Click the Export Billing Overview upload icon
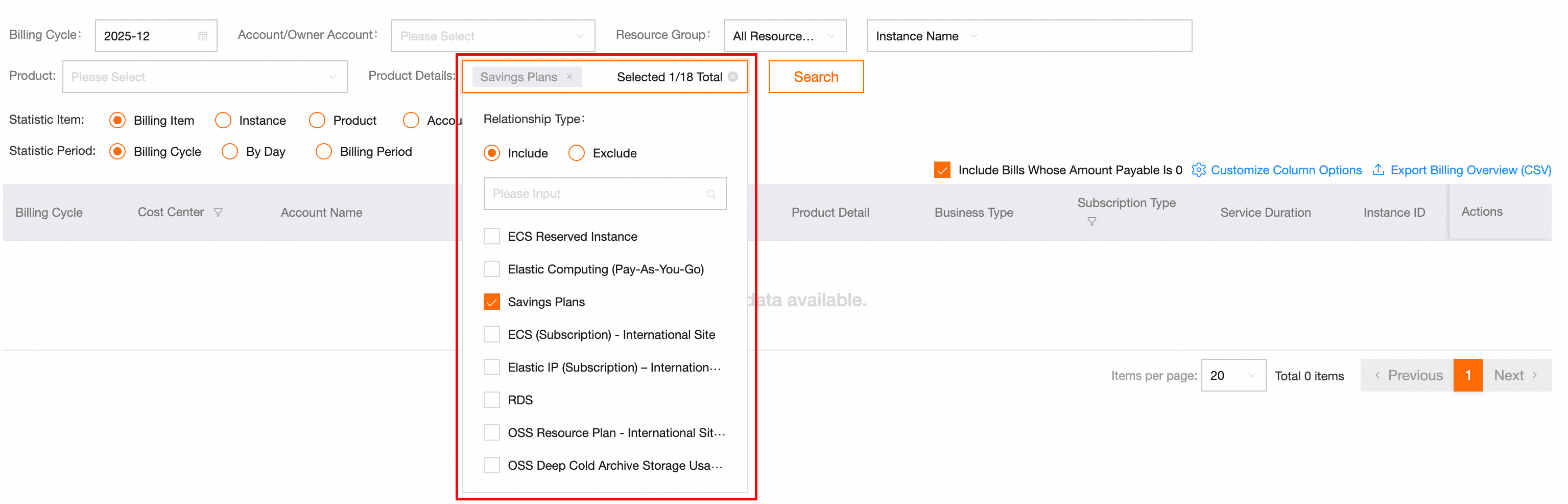The height and width of the screenshot is (504, 1568). point(1378,170)
